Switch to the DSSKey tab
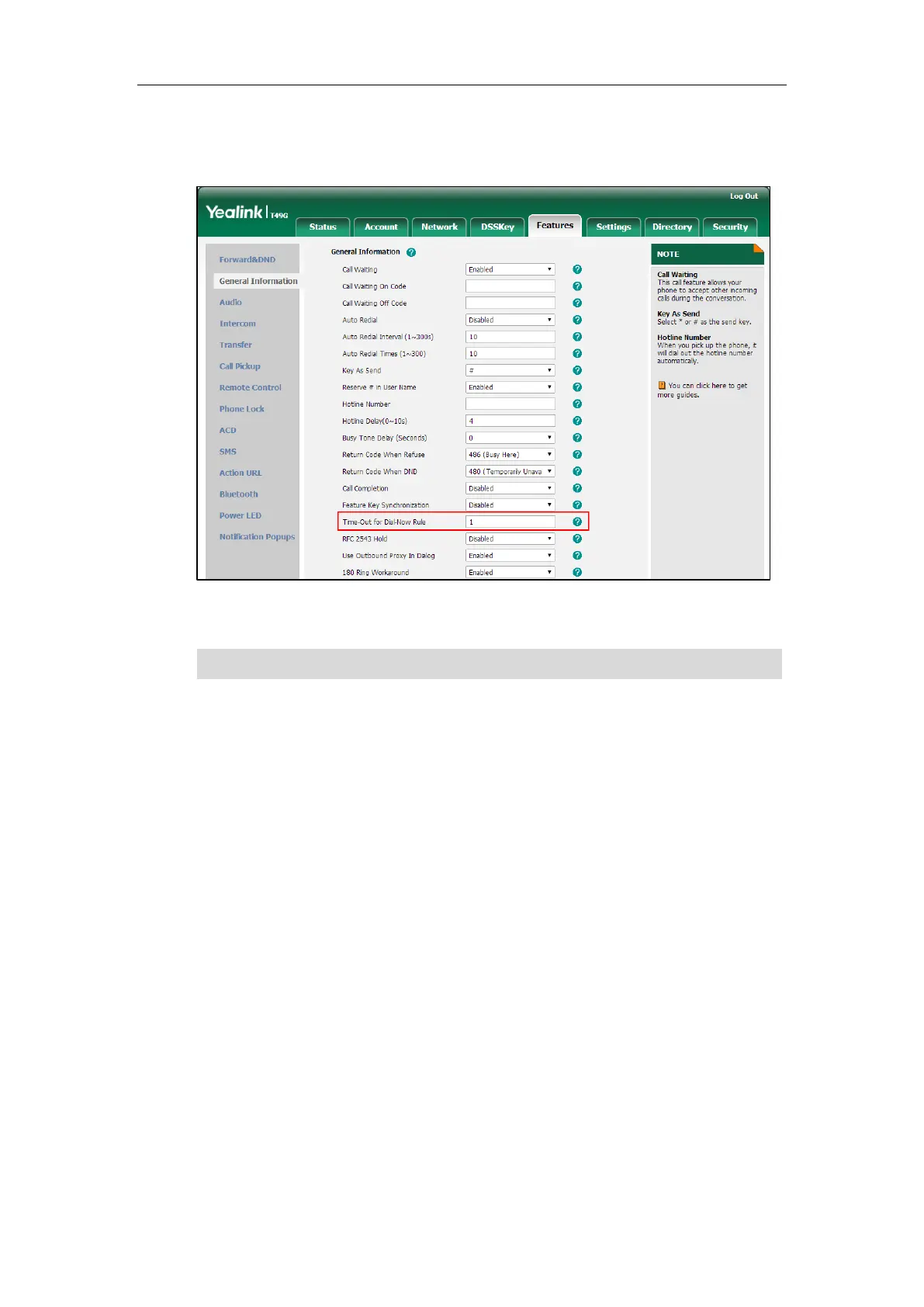 tap(497, 227)
